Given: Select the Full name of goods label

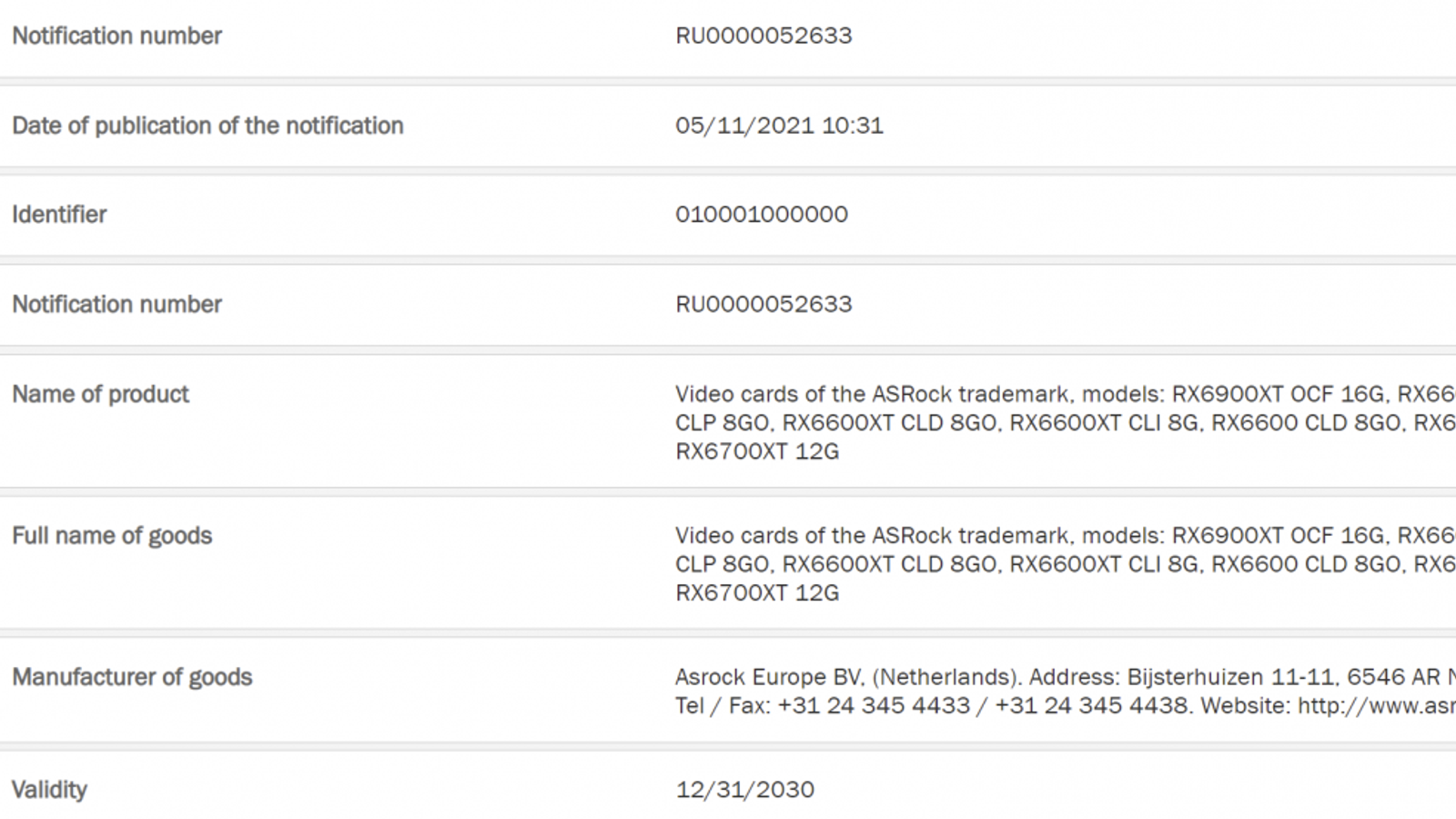Looking at the screenshot, I should 112,535.
